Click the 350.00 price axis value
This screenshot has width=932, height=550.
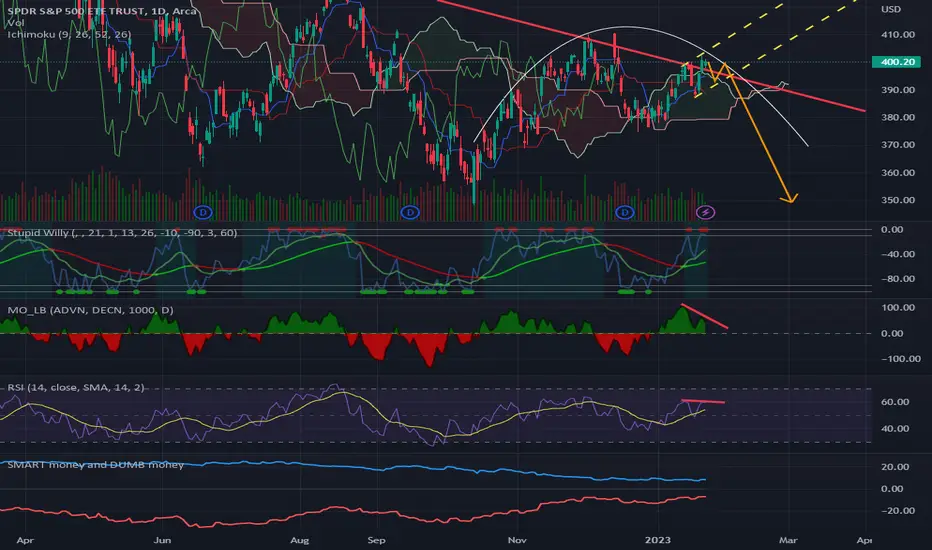tap(898, 200)
